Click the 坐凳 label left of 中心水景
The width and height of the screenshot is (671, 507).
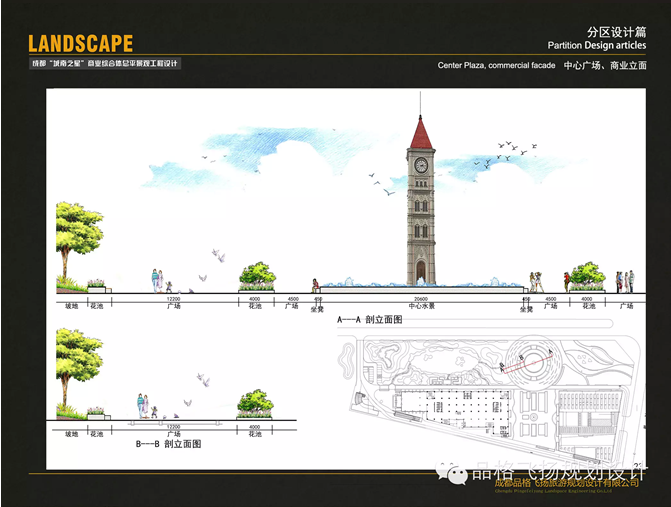click(317, 309)
